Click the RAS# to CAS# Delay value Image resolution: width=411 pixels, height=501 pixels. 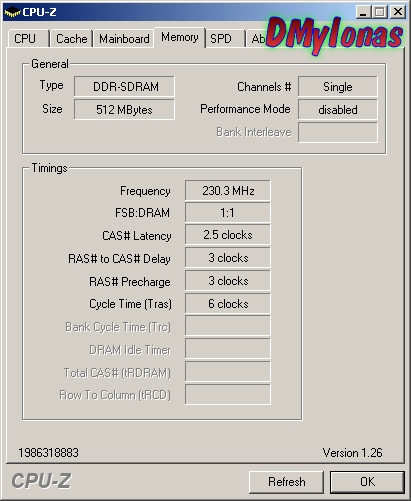[x=228, y=258]
